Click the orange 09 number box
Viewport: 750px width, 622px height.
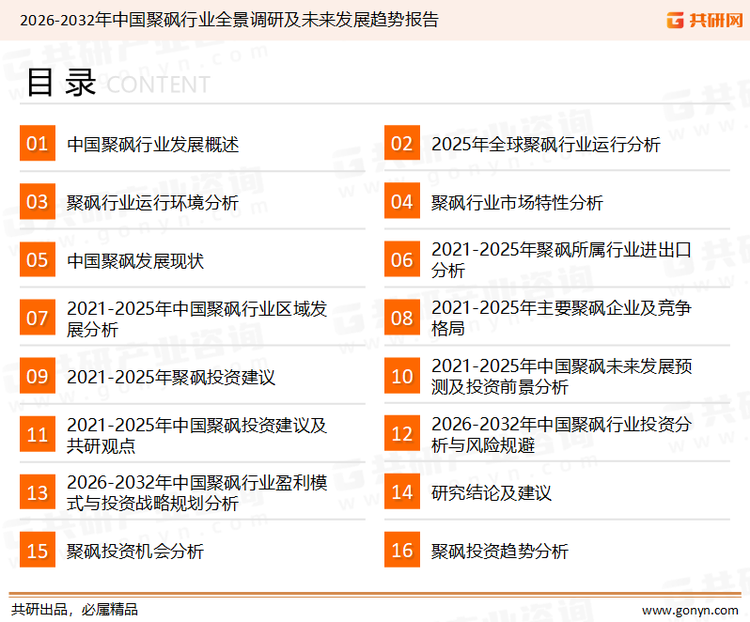coord(37,376)
